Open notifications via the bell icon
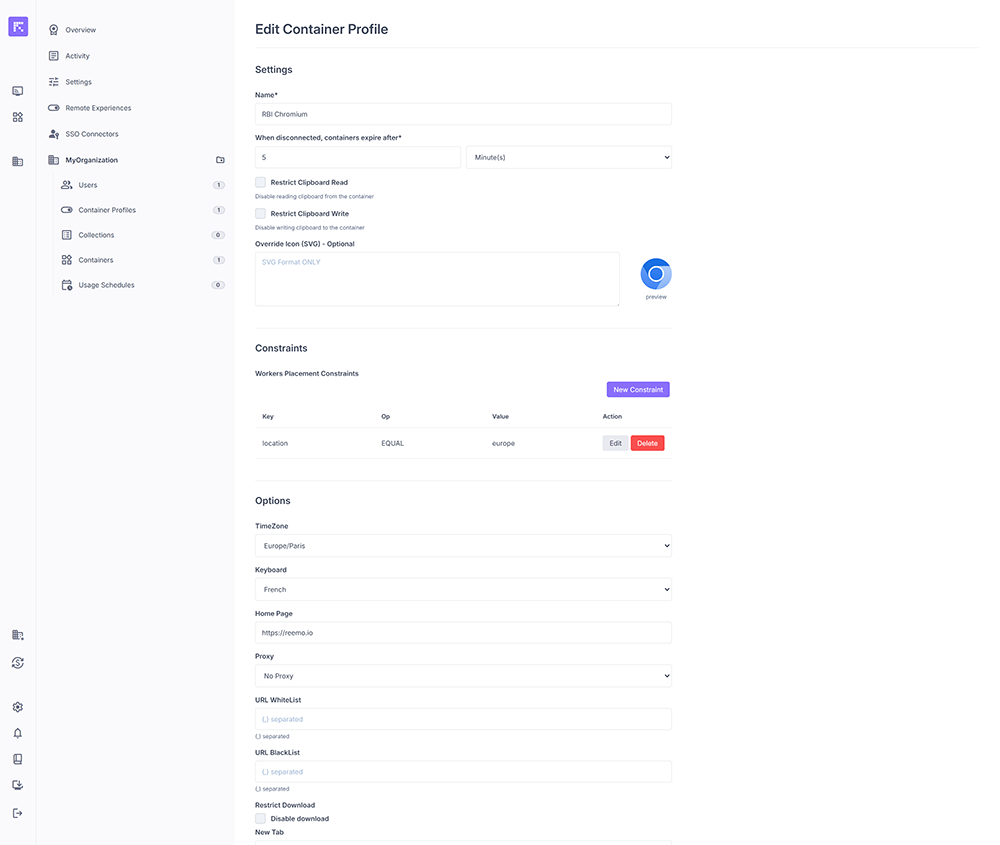 (18, 733)
